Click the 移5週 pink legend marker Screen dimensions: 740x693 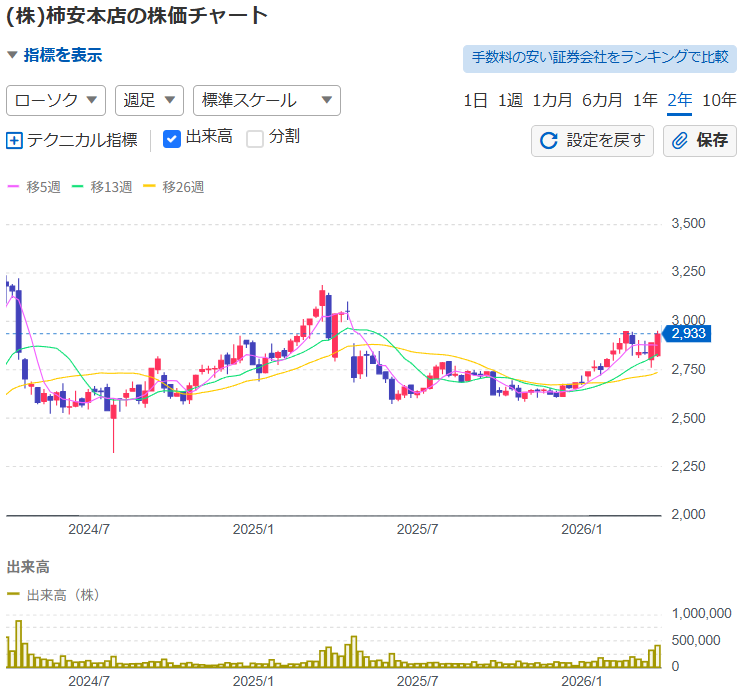coord(13,186)
